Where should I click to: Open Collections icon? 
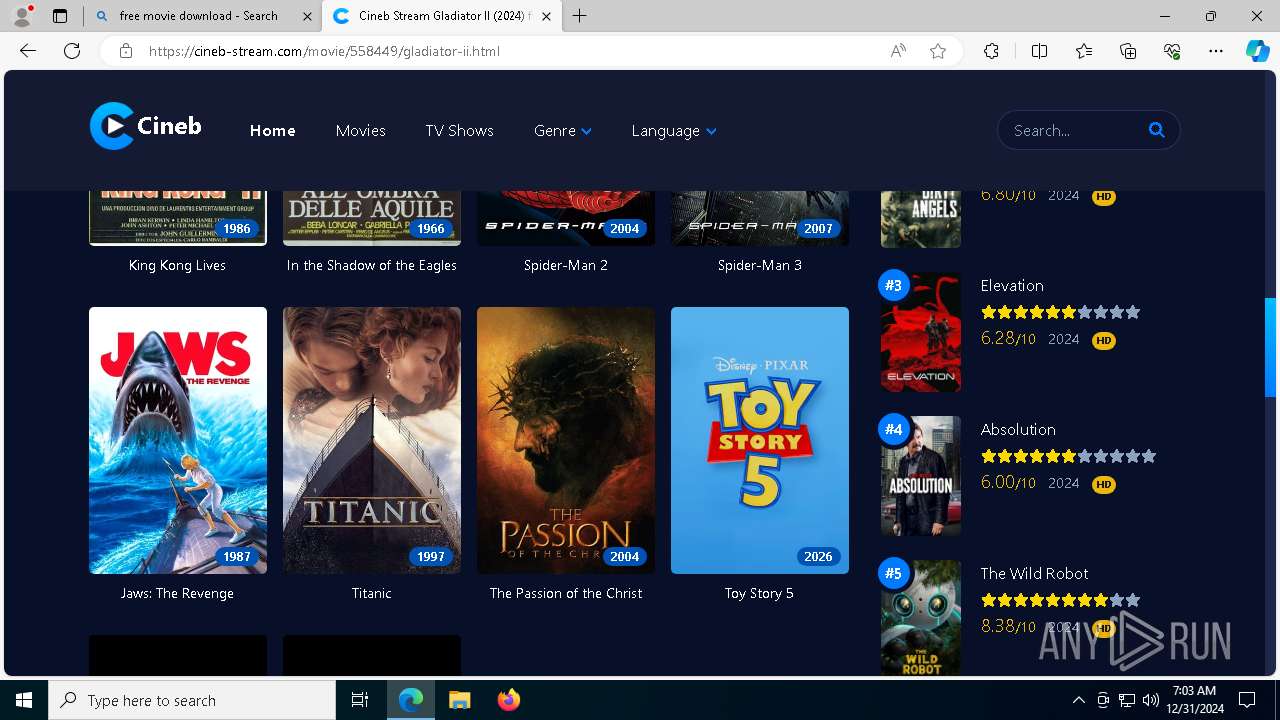(x=1128, y=51)
